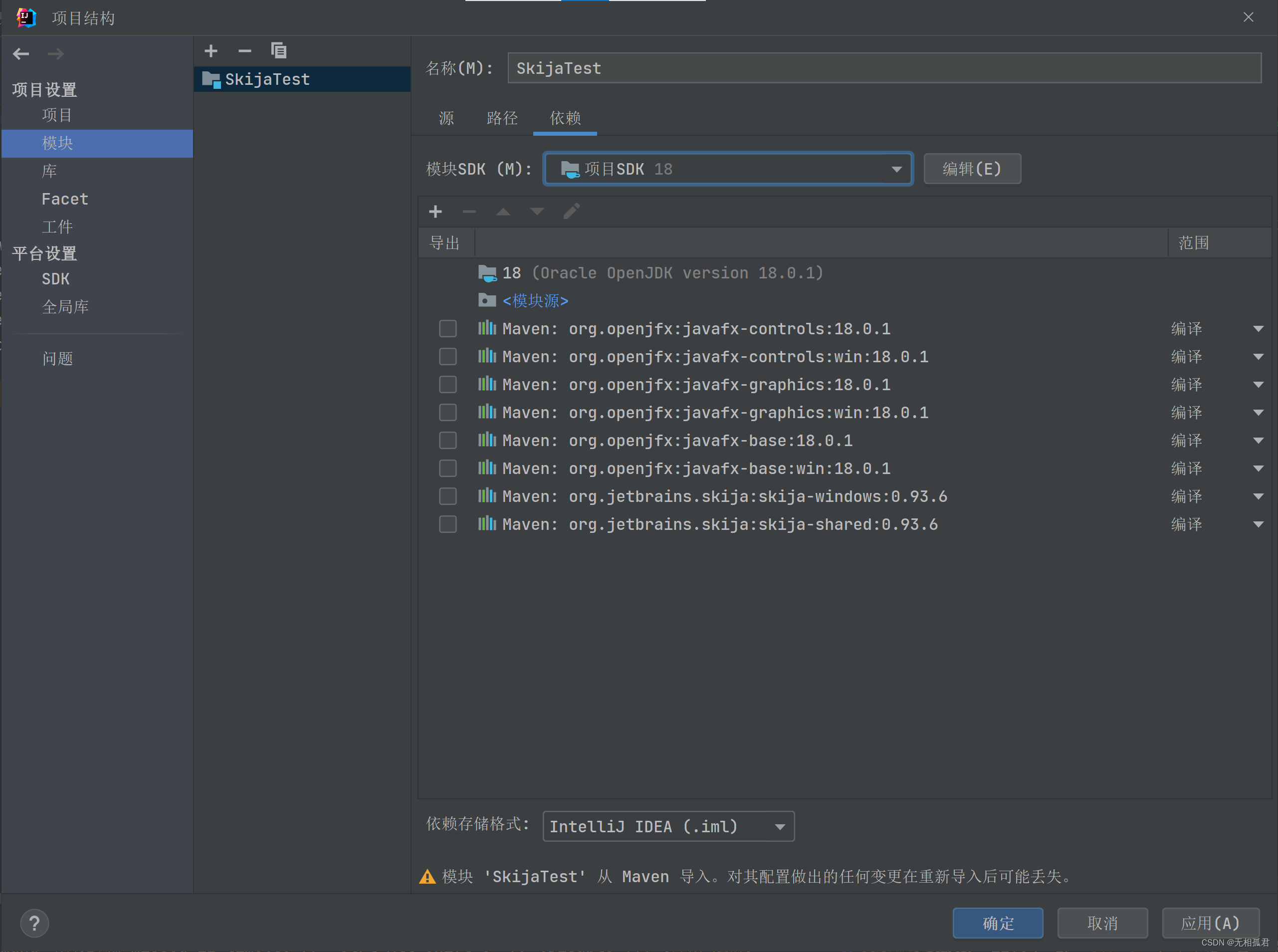Viewport: 1278px width, 952px height.
Task: Close the project structure dialog
Action: [1248, 17]
